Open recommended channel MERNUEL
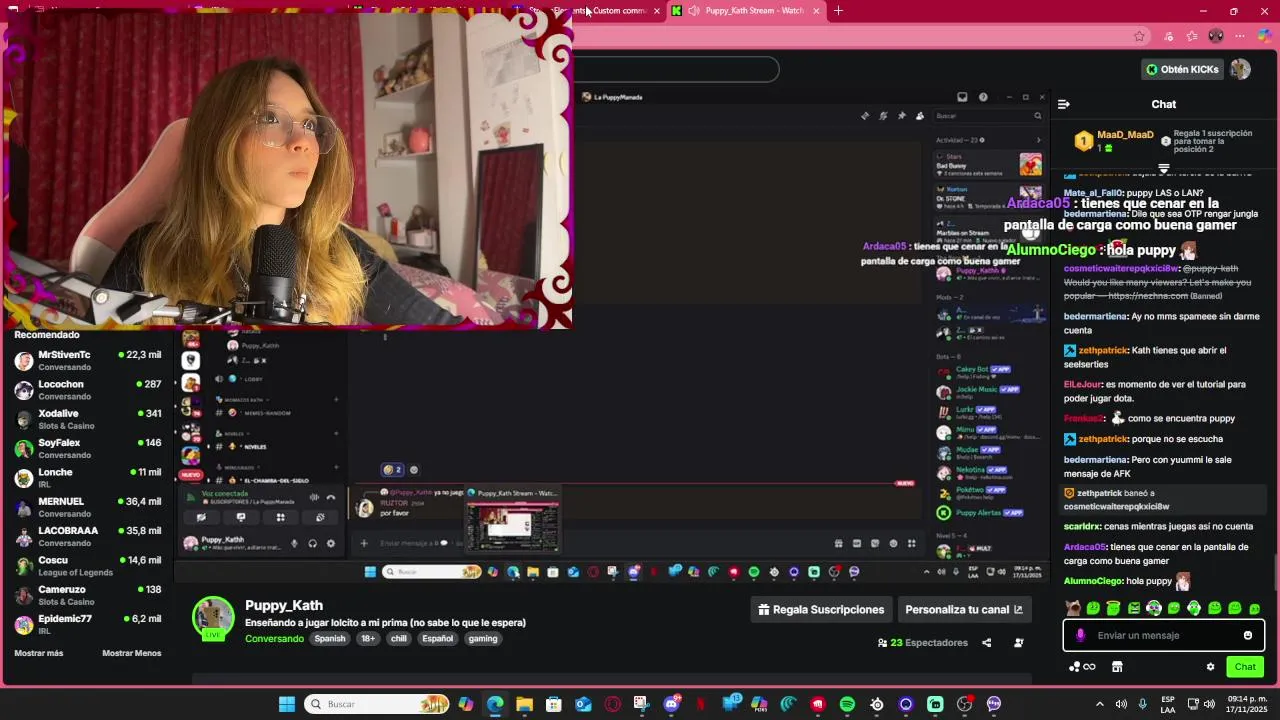 pos(88,507)
